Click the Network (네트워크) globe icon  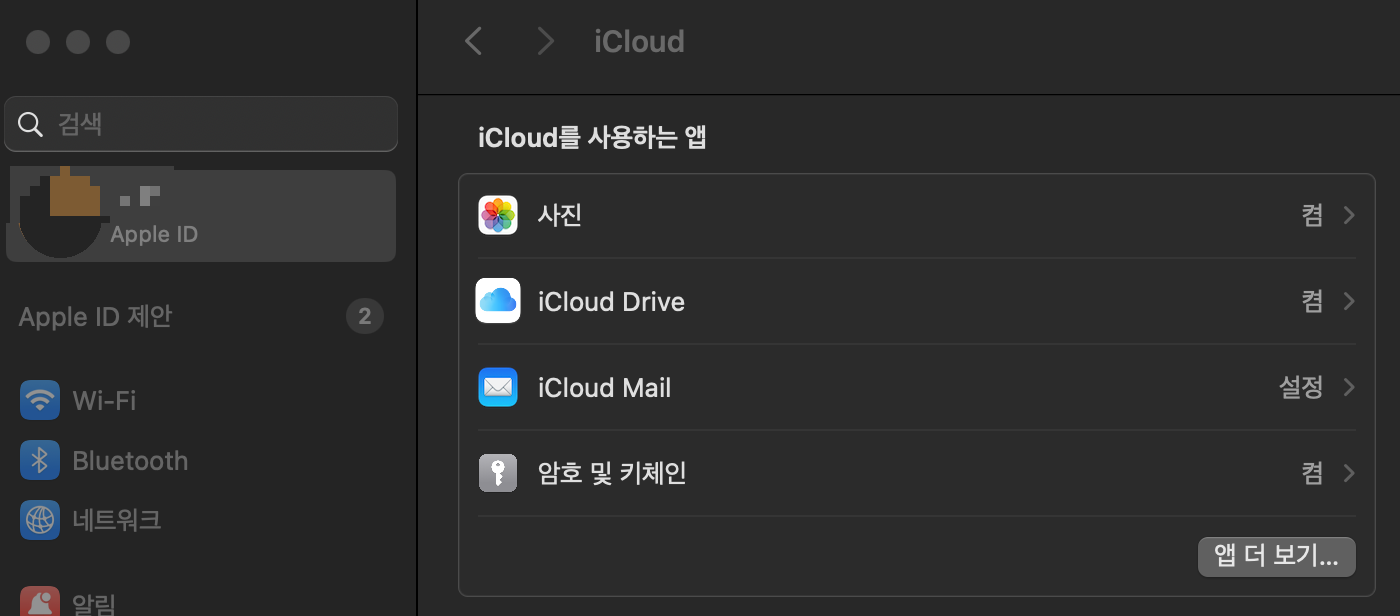click(40, 520)
